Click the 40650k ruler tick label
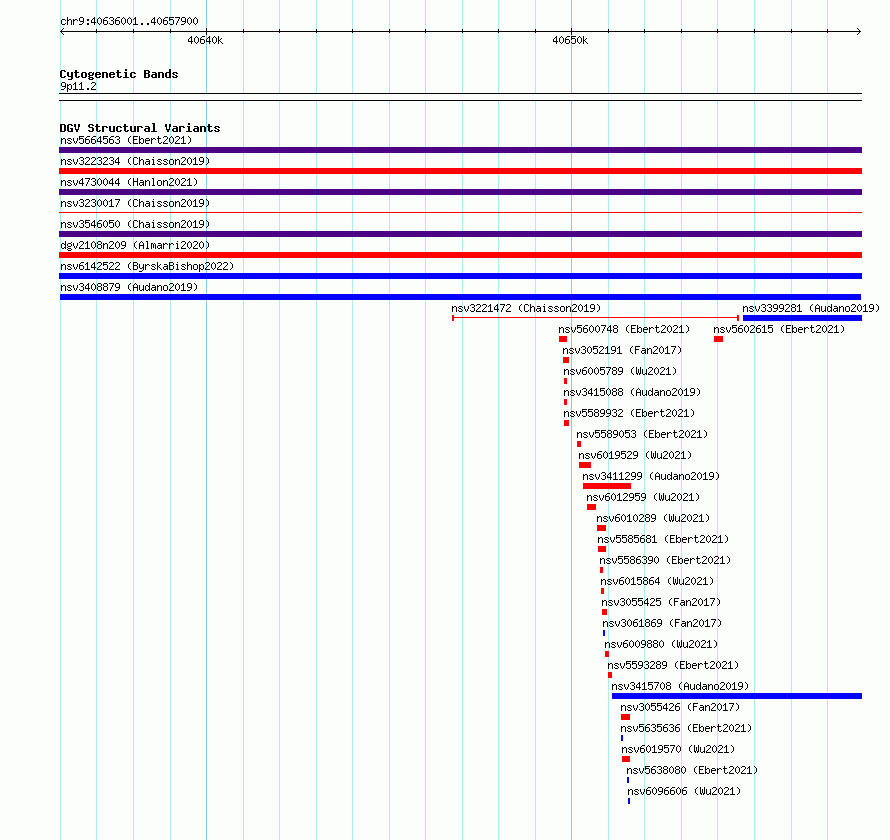Viewport: 890px width, 840px height. pyautogui.click(x=570, y=40)
